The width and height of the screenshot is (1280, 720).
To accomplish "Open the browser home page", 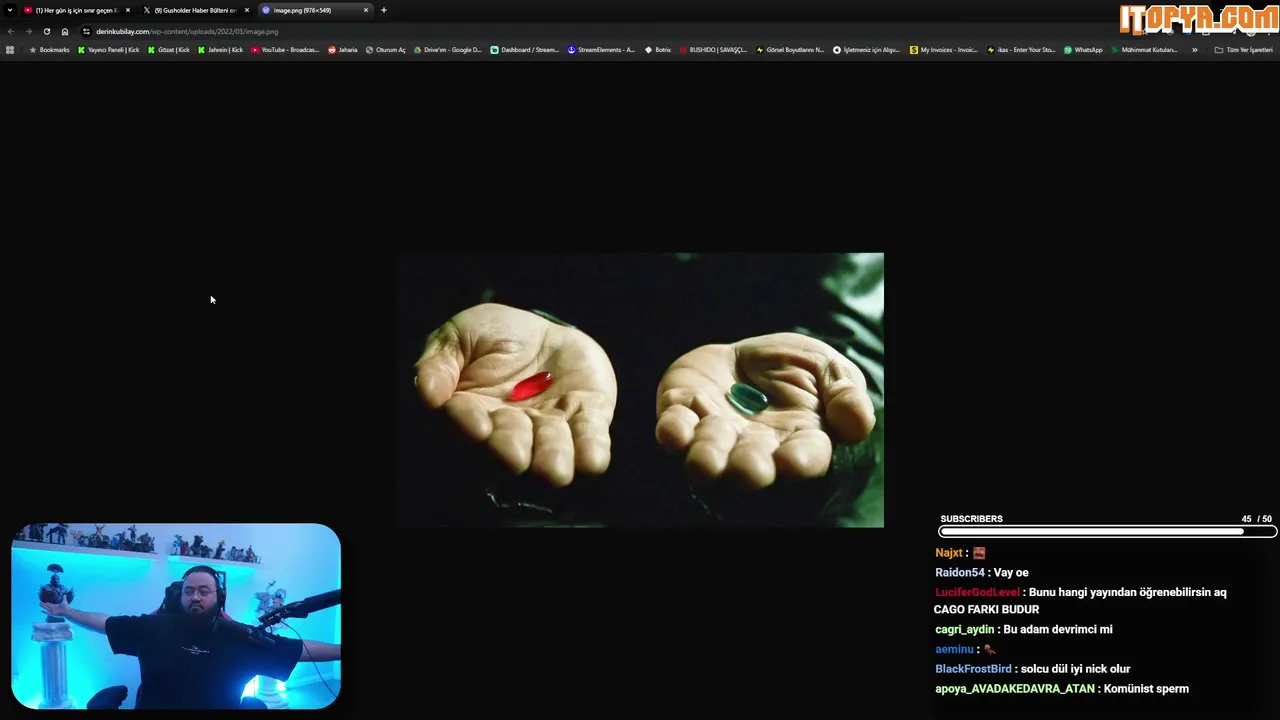I will pos(65,31).
